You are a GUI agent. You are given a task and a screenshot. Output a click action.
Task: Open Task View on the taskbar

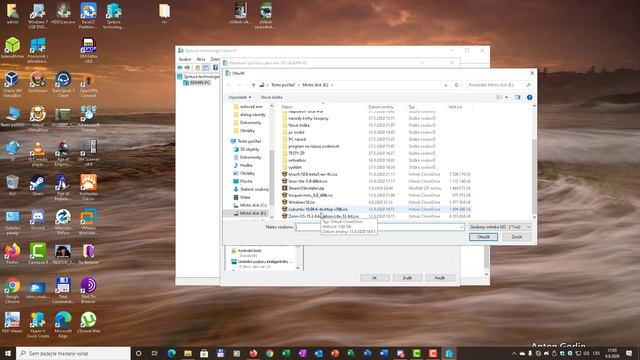point(154,353)
